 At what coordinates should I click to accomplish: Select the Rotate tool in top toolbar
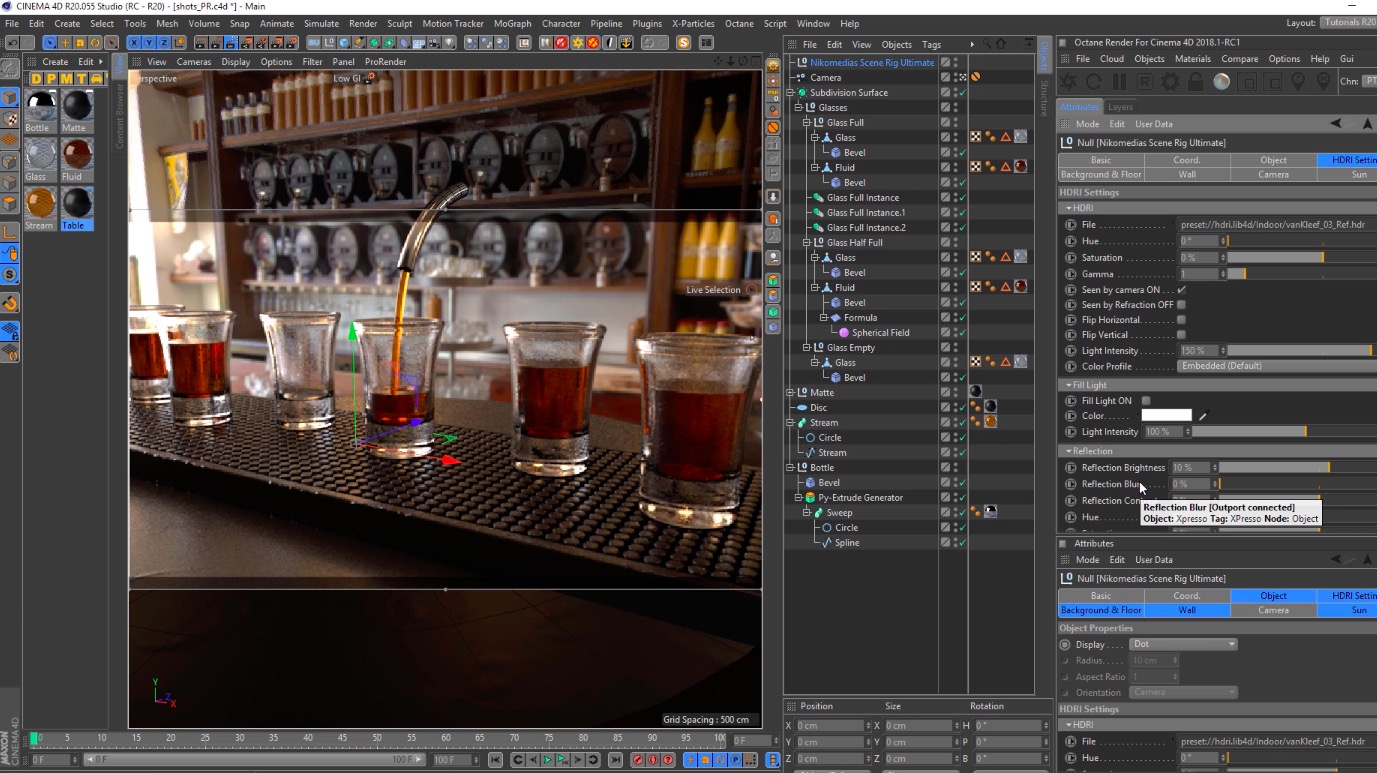(x=95, y=43)
